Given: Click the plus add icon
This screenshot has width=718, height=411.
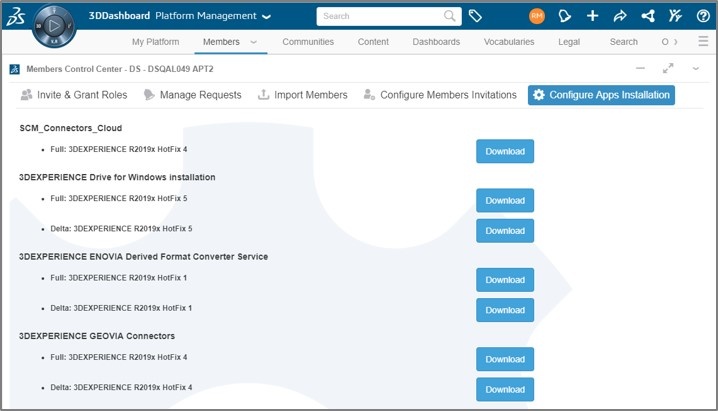Looking at the screenshot, I should 593,16.
